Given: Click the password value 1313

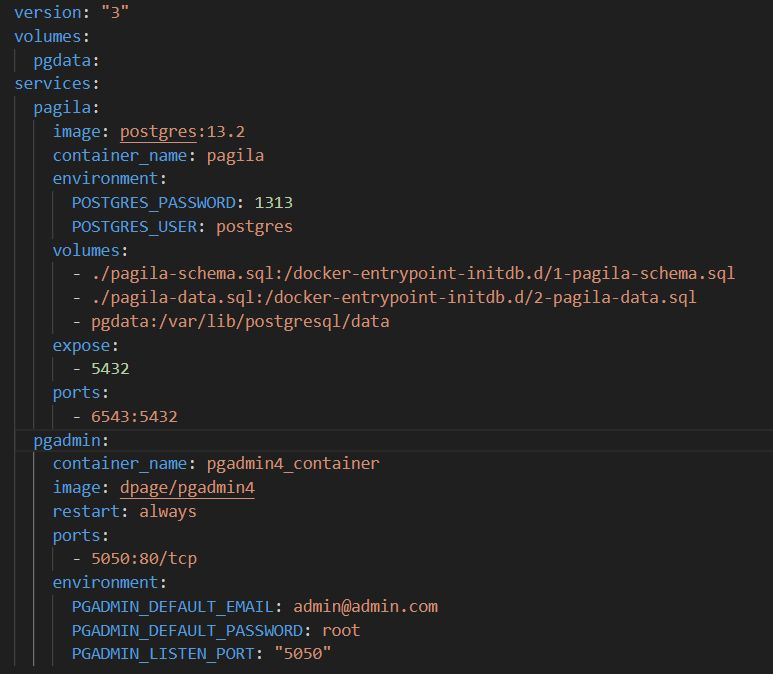Looking at the screenshot, I should [274, 203].
